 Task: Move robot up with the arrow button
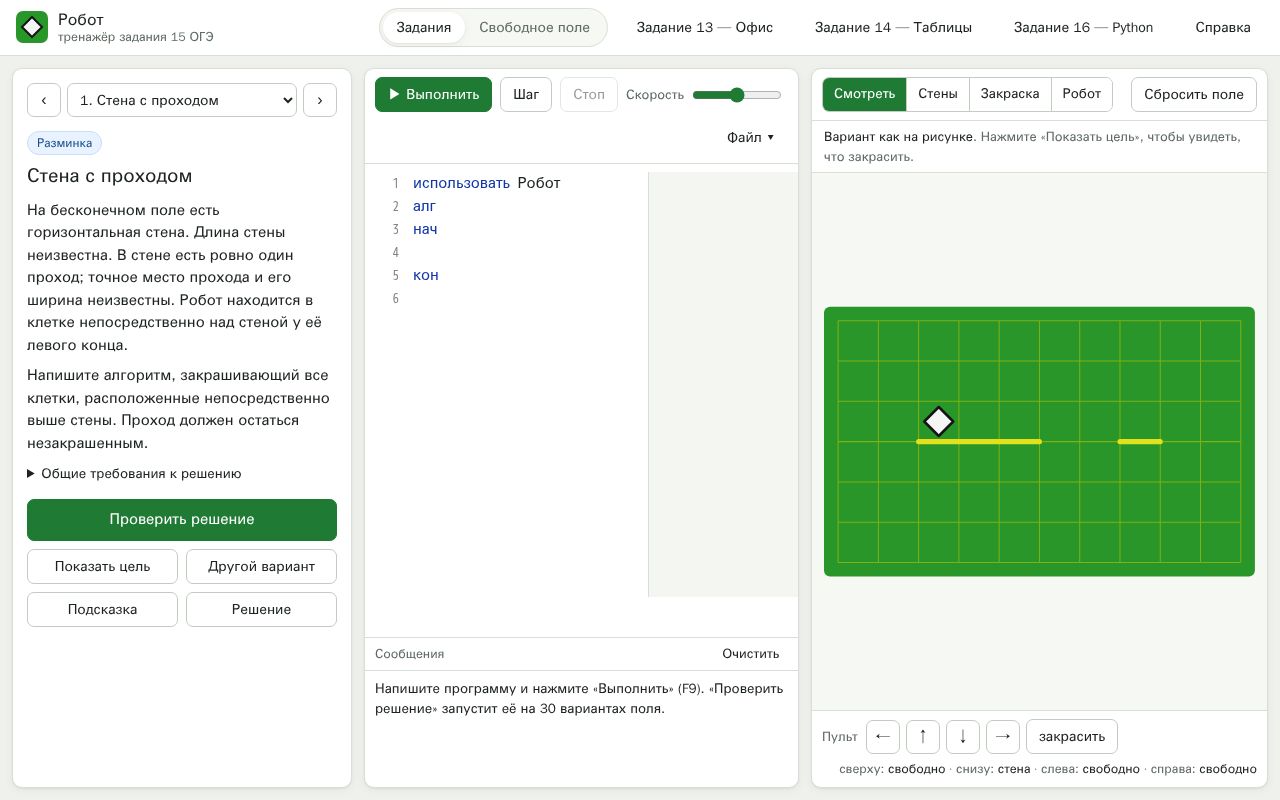(x=923, y=736)
